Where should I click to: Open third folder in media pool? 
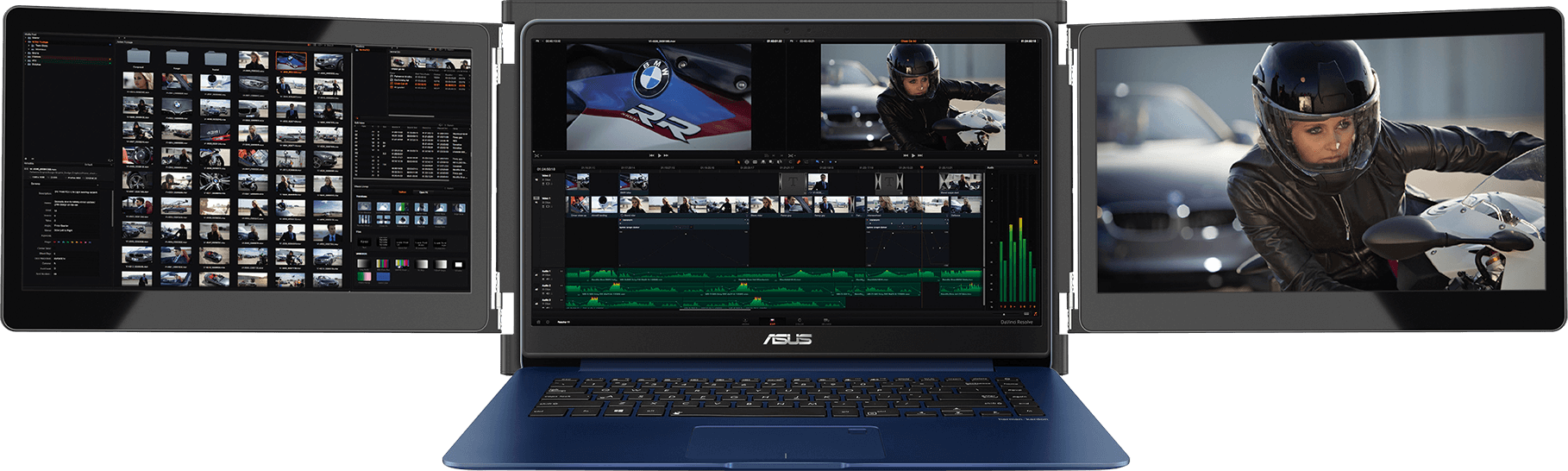tap(216, 58)
